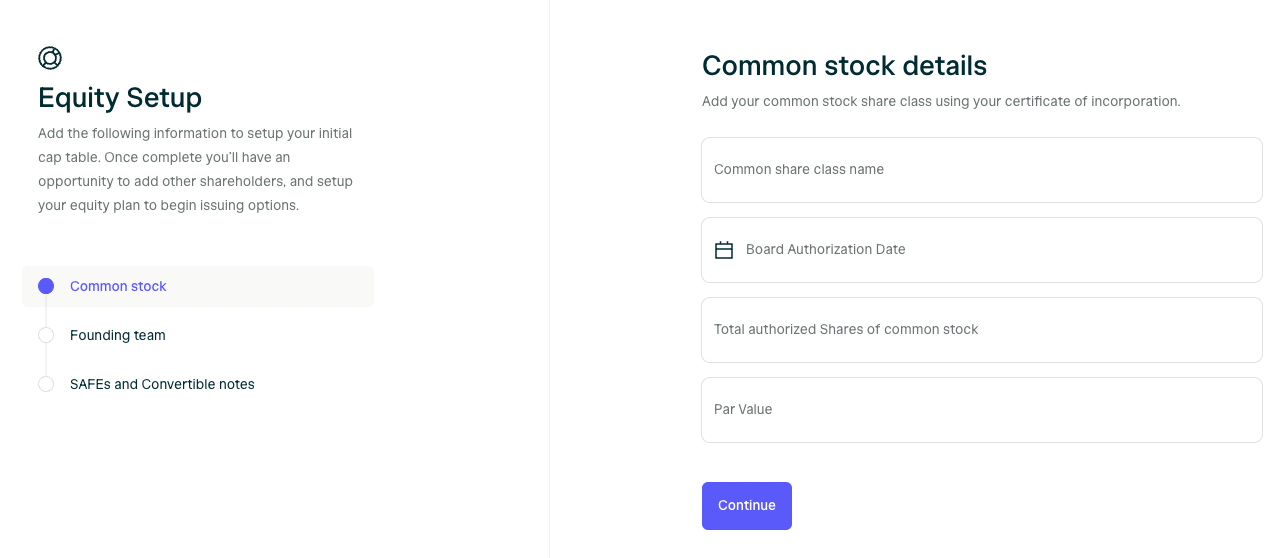Image resolution: width=1282 pixels, height=558 pixels.
Task: Click the Founding team step circle
Action: (x=46, y=335)
